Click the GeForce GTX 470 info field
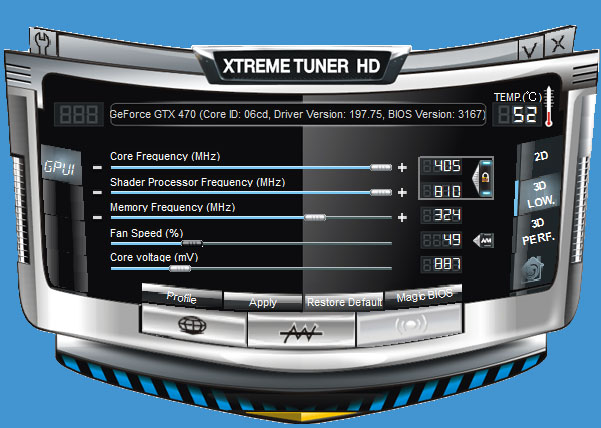601x428 pixels. pyautogui.click(x=298, y=114)
